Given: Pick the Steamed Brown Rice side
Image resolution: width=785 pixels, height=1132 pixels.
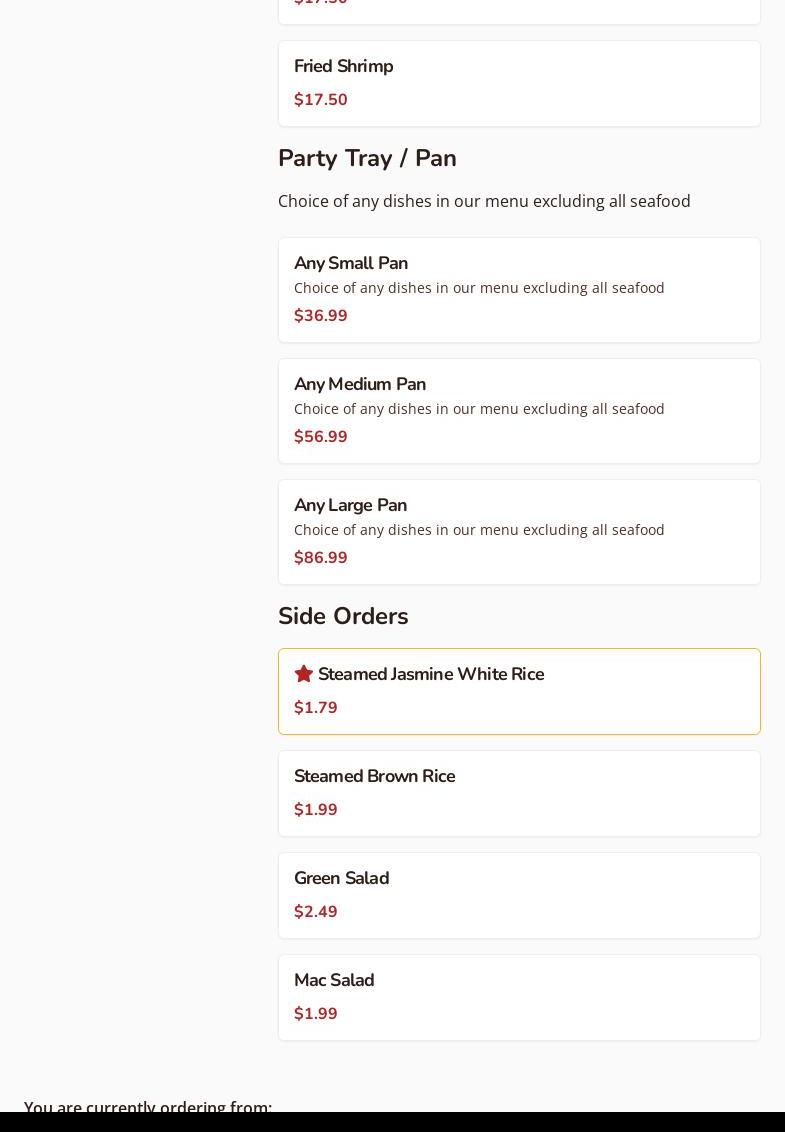Looking at the screenshot, I should click(x=374, y=776).
